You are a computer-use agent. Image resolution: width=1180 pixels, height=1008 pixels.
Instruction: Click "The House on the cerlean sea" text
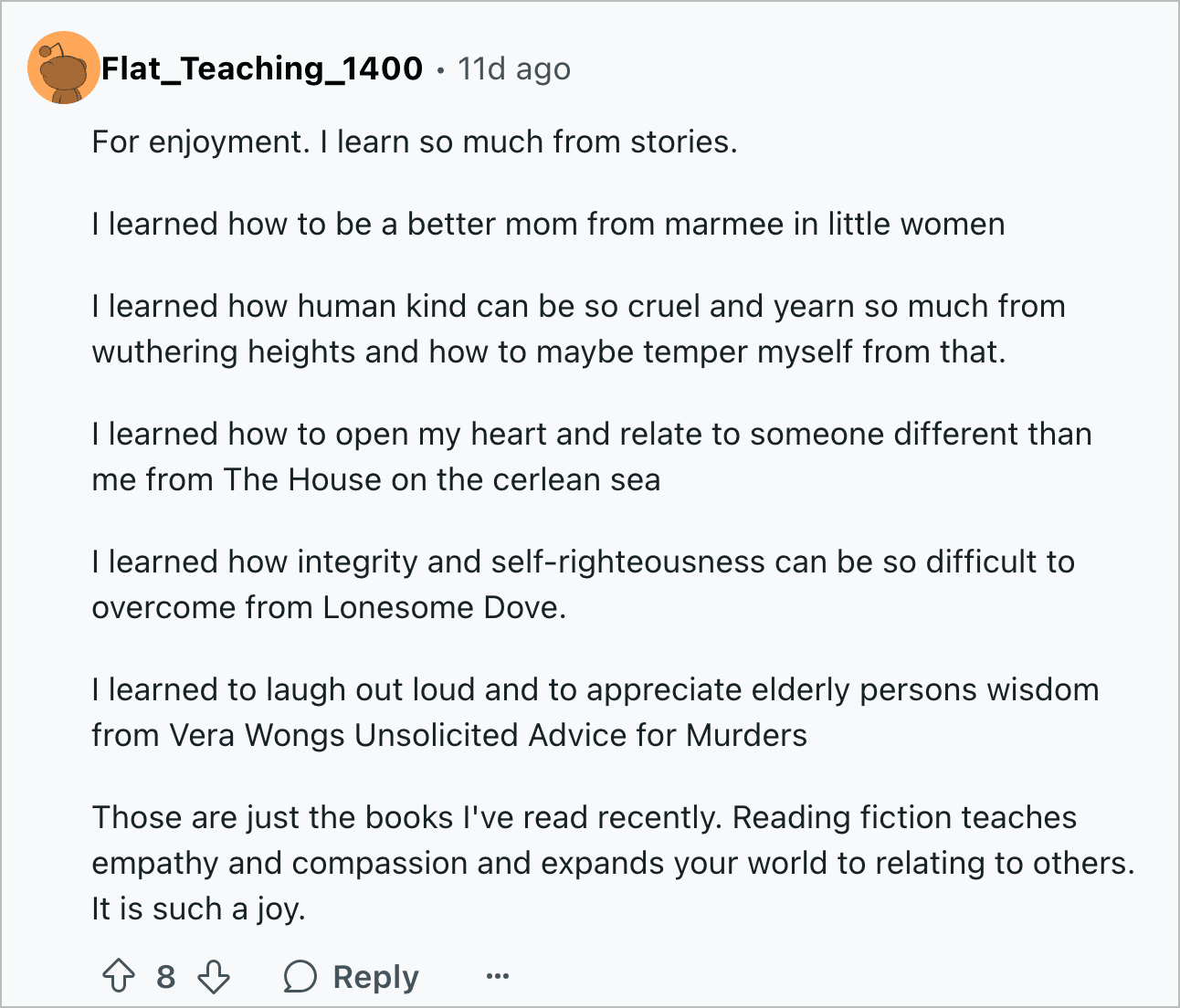pyautogui.click(x=441, y=479)
